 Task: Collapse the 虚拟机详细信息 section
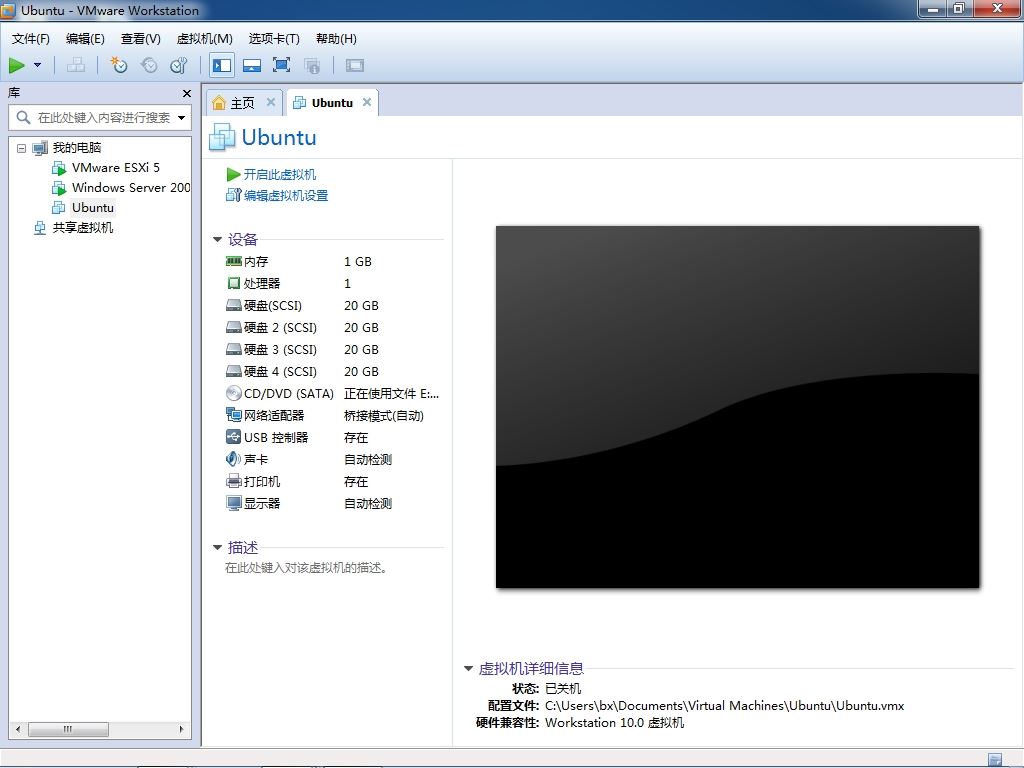pyautogui.click(x=468, y=668)
